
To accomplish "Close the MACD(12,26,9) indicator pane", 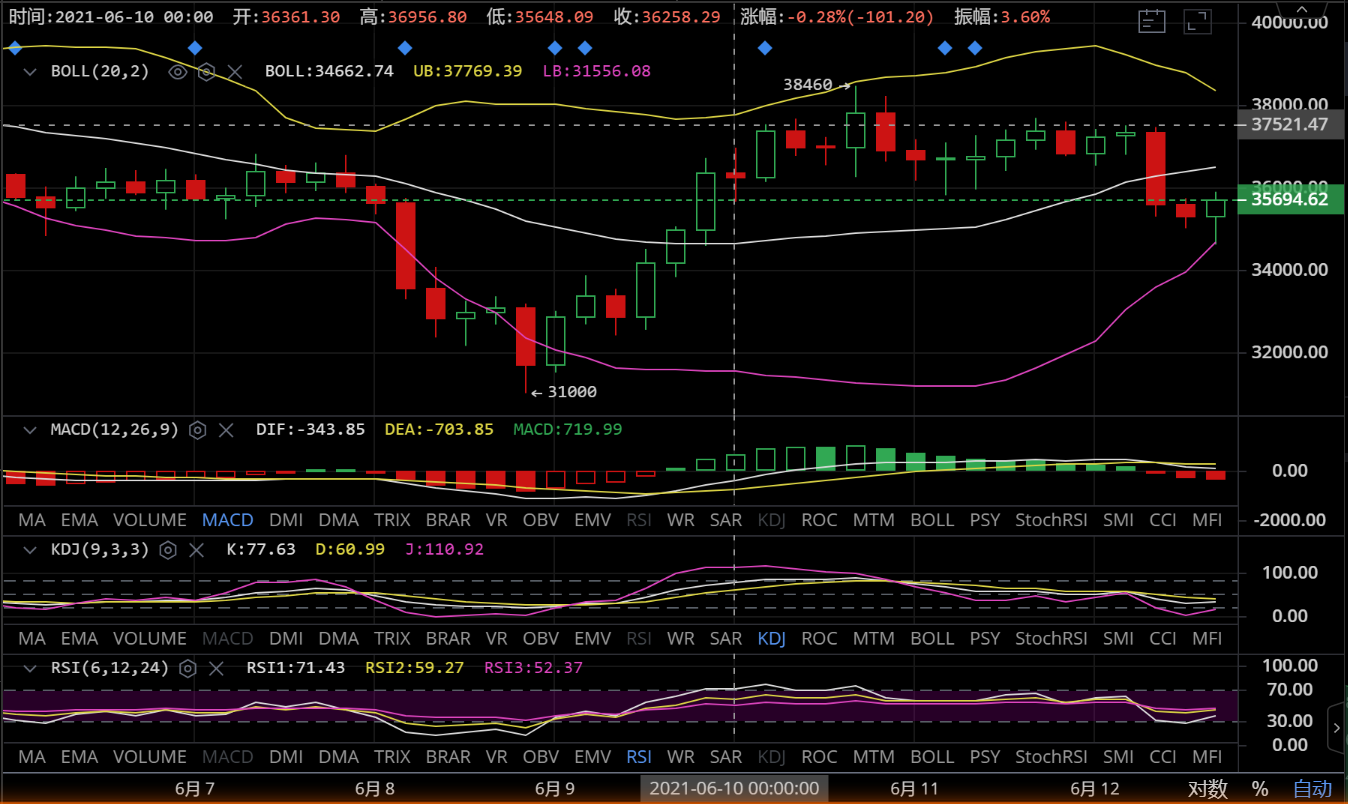I will [x=226, y=430].
